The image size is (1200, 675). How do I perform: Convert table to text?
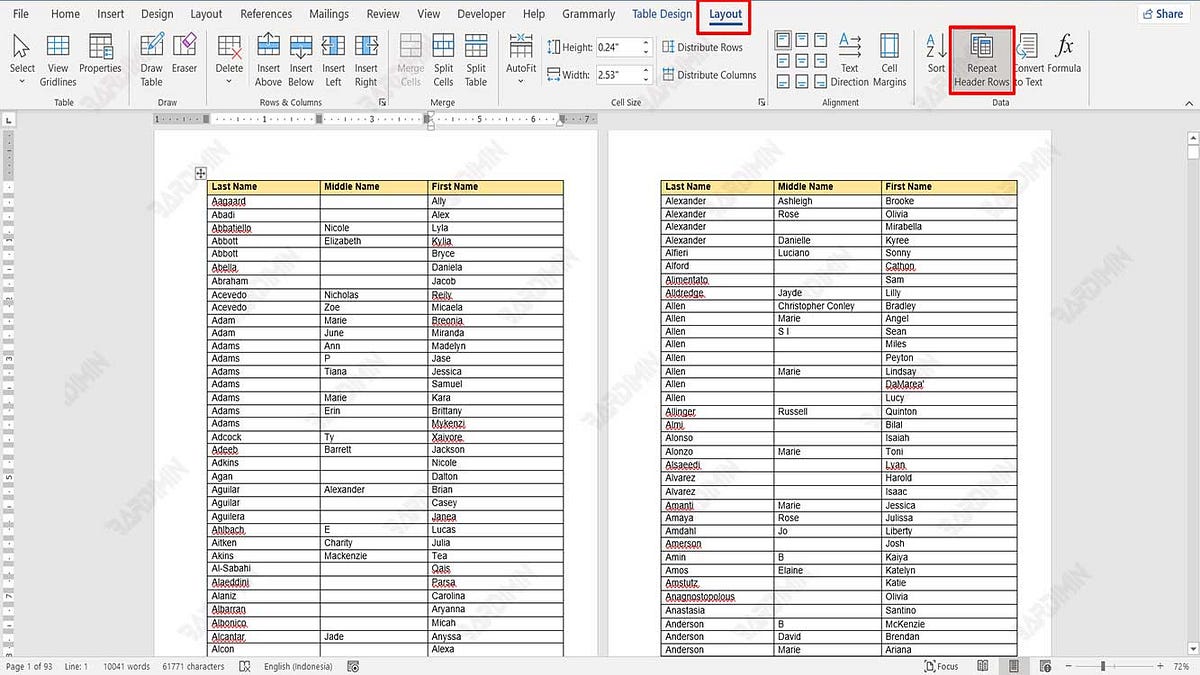(1029, 60)
